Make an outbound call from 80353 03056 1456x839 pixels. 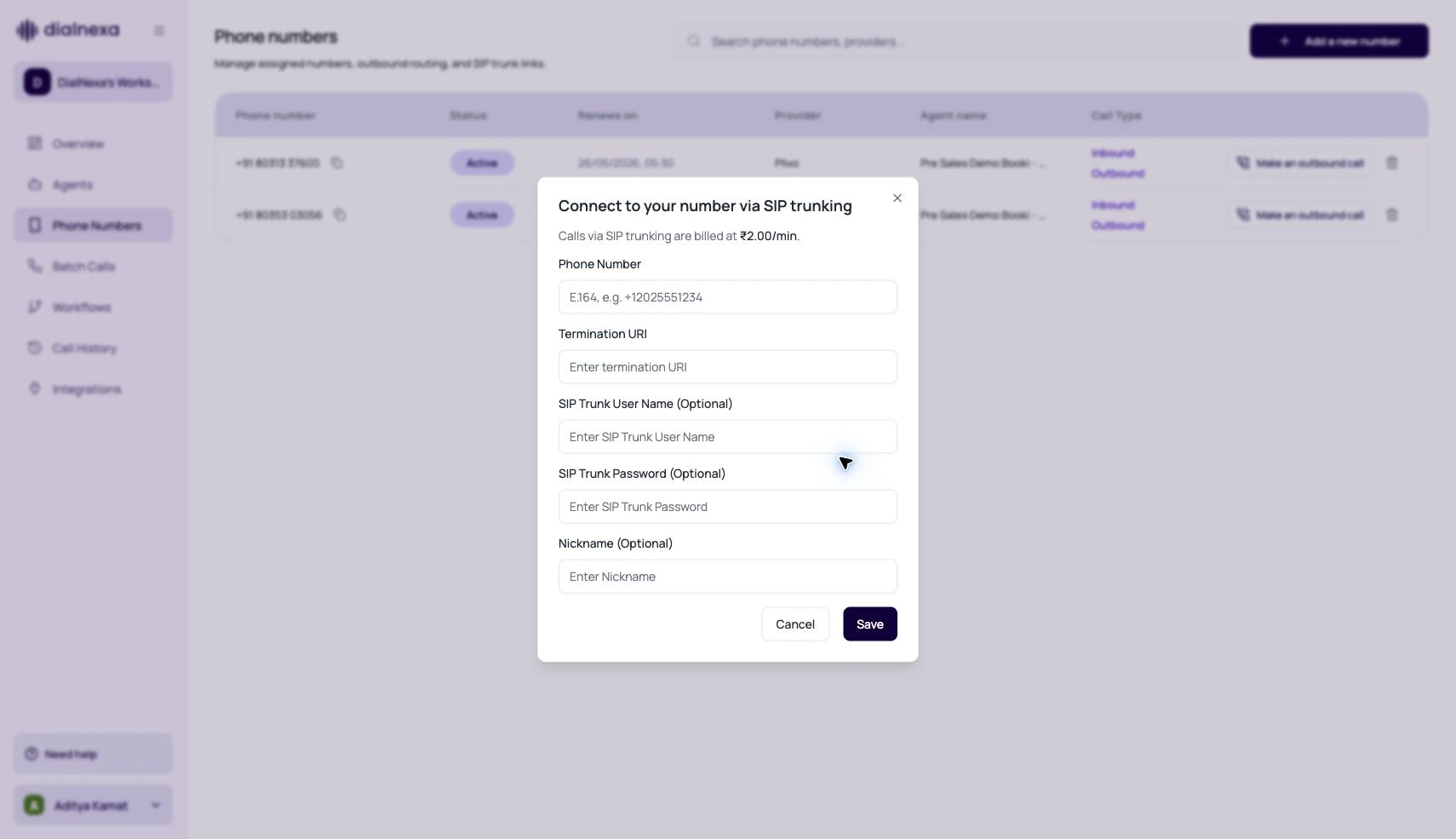[1300, 215]
